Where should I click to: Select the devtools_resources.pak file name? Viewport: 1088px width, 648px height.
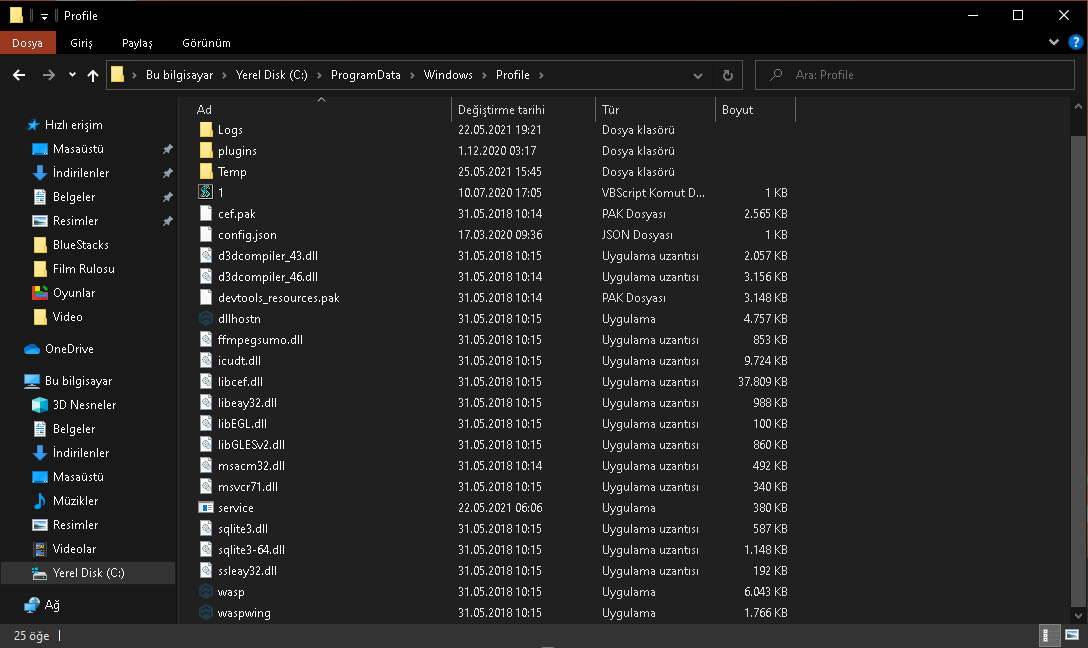tap(279, 298)
